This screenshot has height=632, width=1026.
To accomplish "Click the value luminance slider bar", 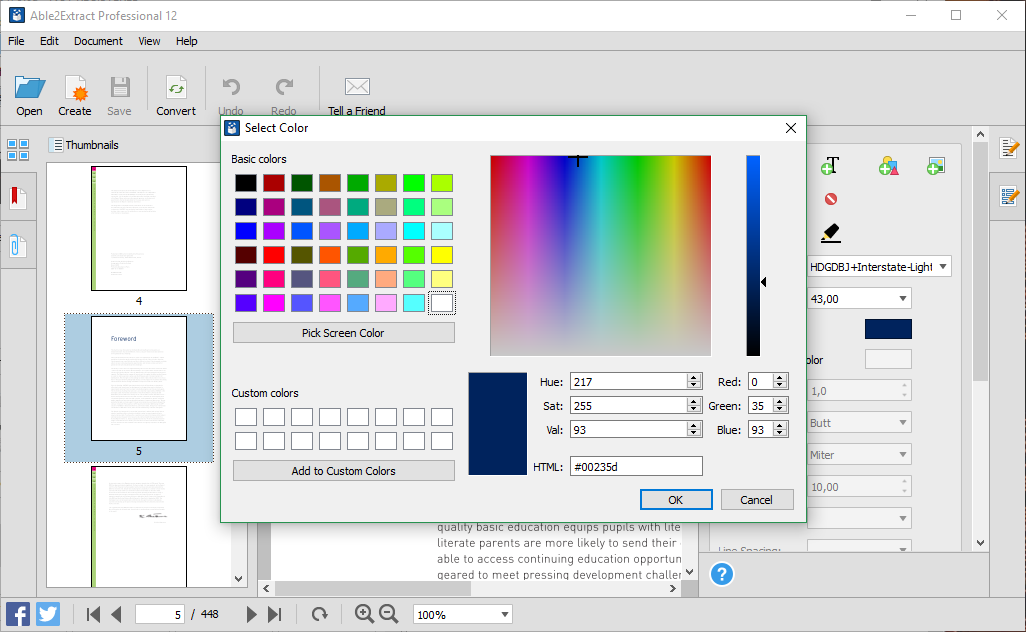I will click(753, 256).
